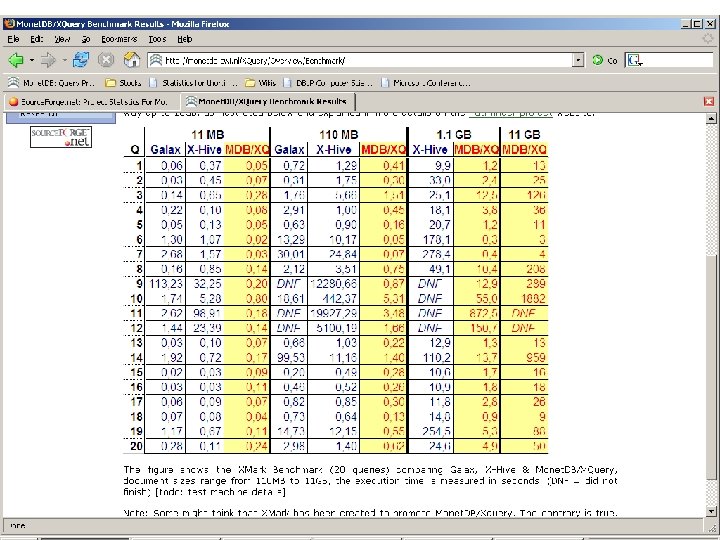The image size is (720, 540).
Task: Click the green underlined link above table
Action: pyautogui.click(x=511, y=113)
